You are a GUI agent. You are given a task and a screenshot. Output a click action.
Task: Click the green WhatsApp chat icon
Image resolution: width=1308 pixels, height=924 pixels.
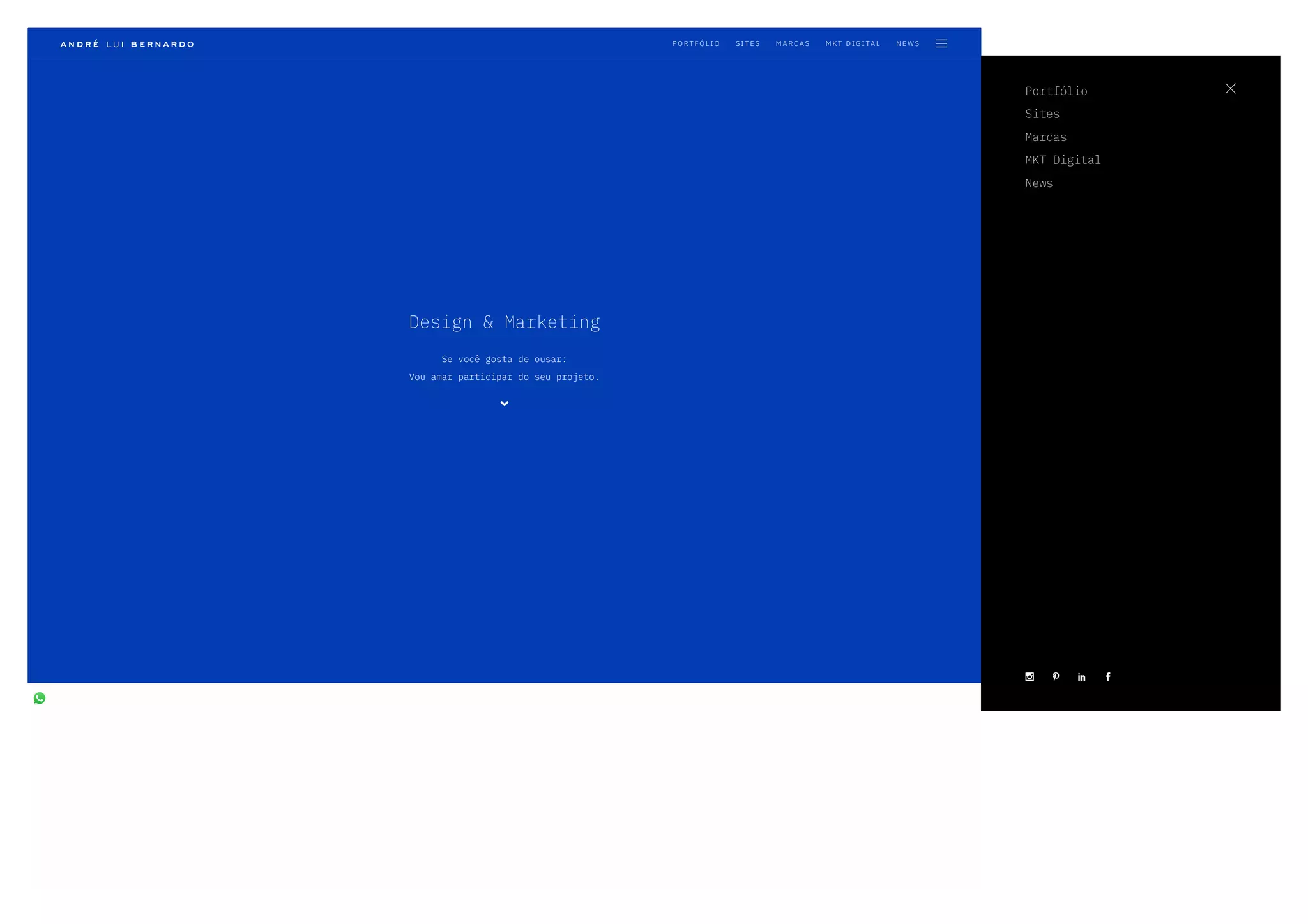(40, 698)
